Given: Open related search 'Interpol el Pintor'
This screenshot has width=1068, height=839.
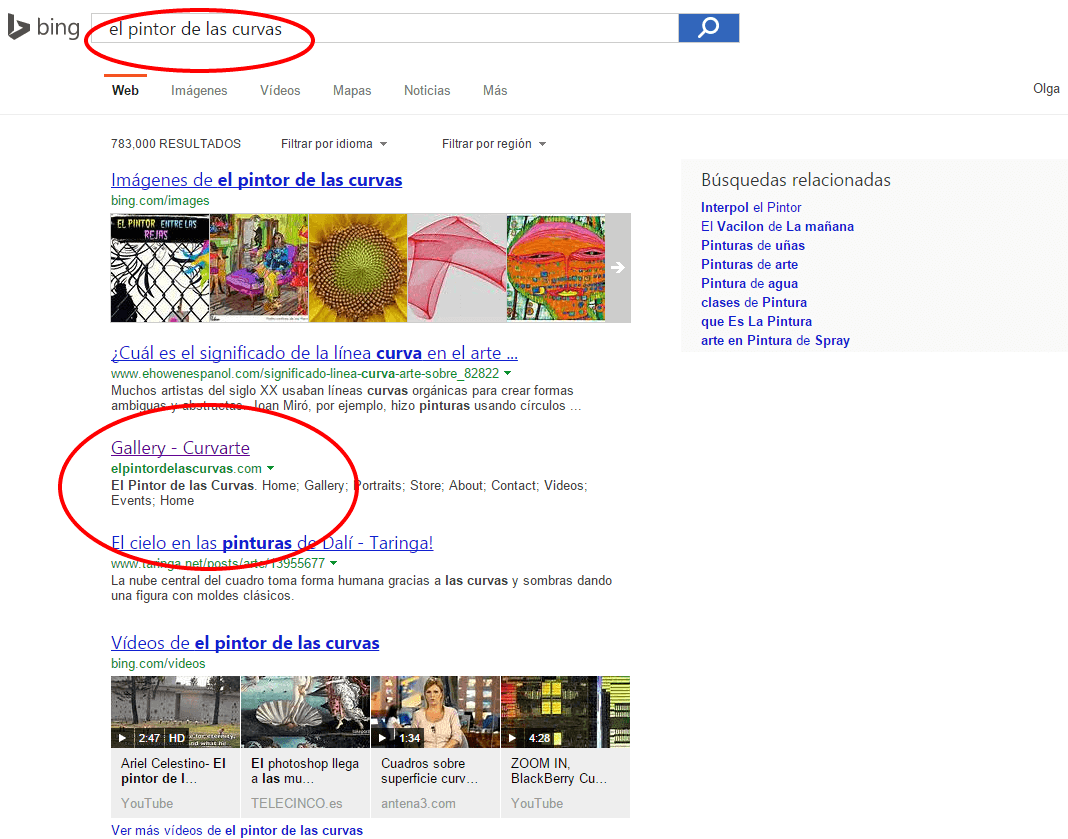Looking at the screenshot, I should click(x=751, y=207).
